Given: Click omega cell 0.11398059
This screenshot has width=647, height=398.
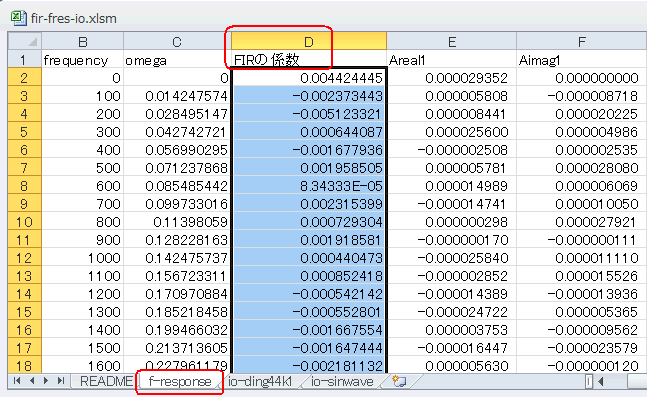Looking at the screenshot, I should [177, 222].
